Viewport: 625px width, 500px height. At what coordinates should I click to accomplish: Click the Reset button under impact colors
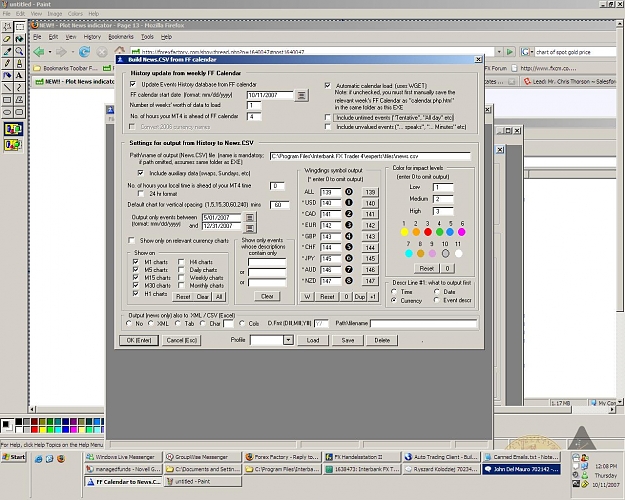point(426,268)
